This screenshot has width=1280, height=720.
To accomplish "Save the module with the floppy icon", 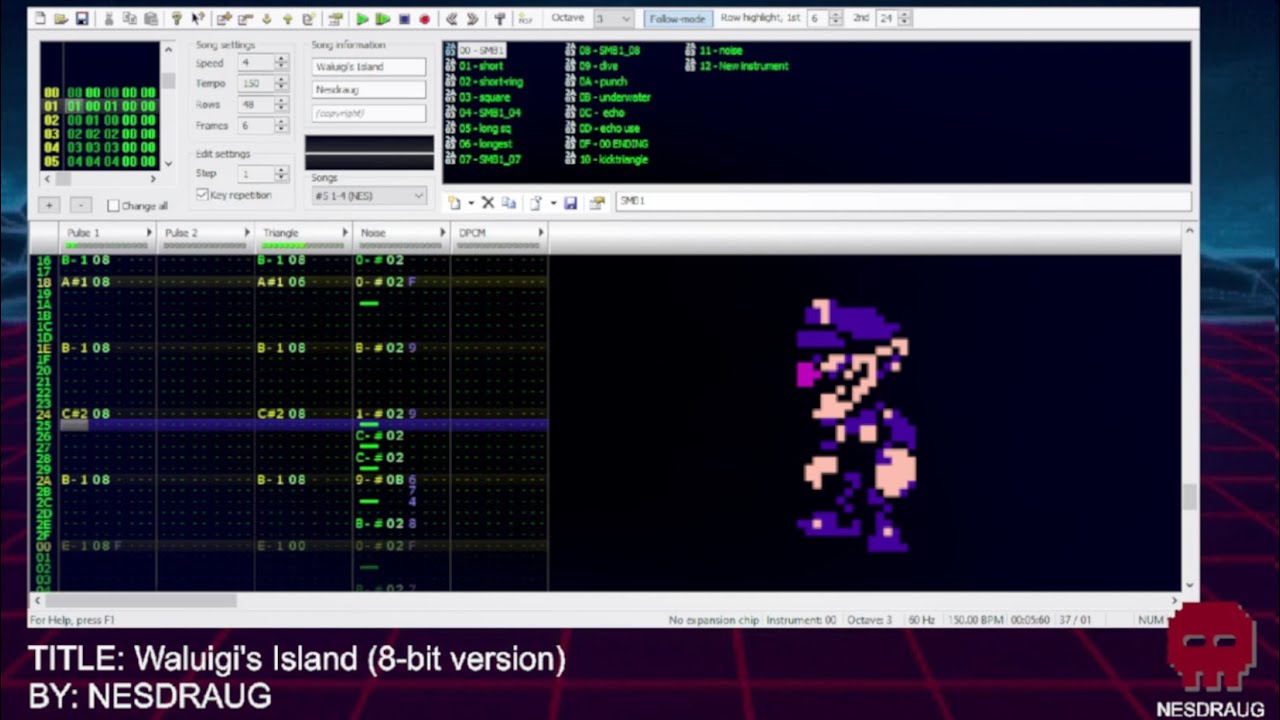I will [82, 19].
